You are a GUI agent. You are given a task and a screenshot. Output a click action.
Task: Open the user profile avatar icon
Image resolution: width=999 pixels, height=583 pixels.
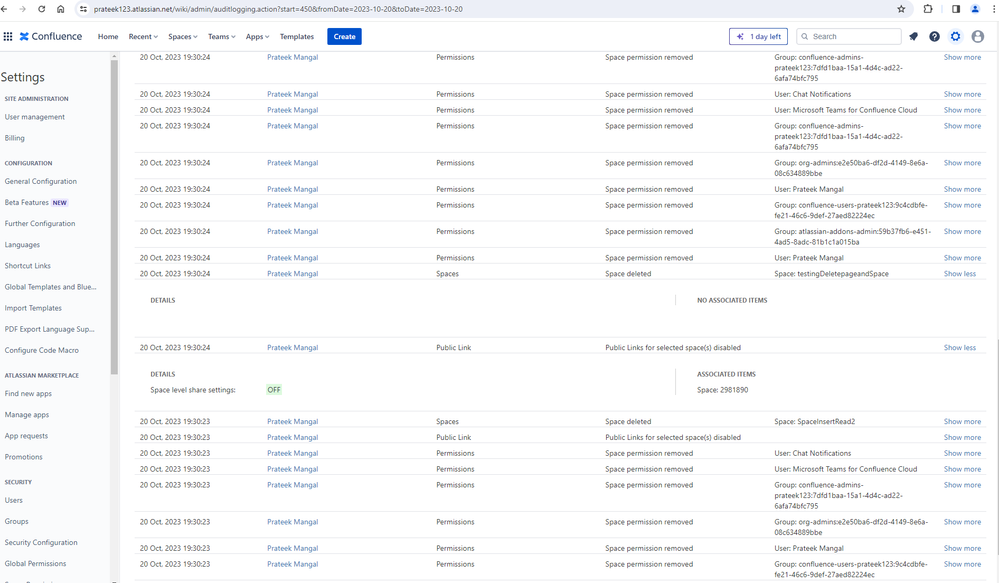(977, 36)
